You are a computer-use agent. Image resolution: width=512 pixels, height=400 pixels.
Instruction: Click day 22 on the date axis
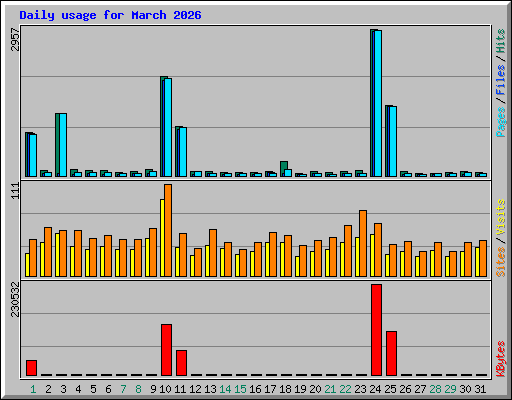345,389
